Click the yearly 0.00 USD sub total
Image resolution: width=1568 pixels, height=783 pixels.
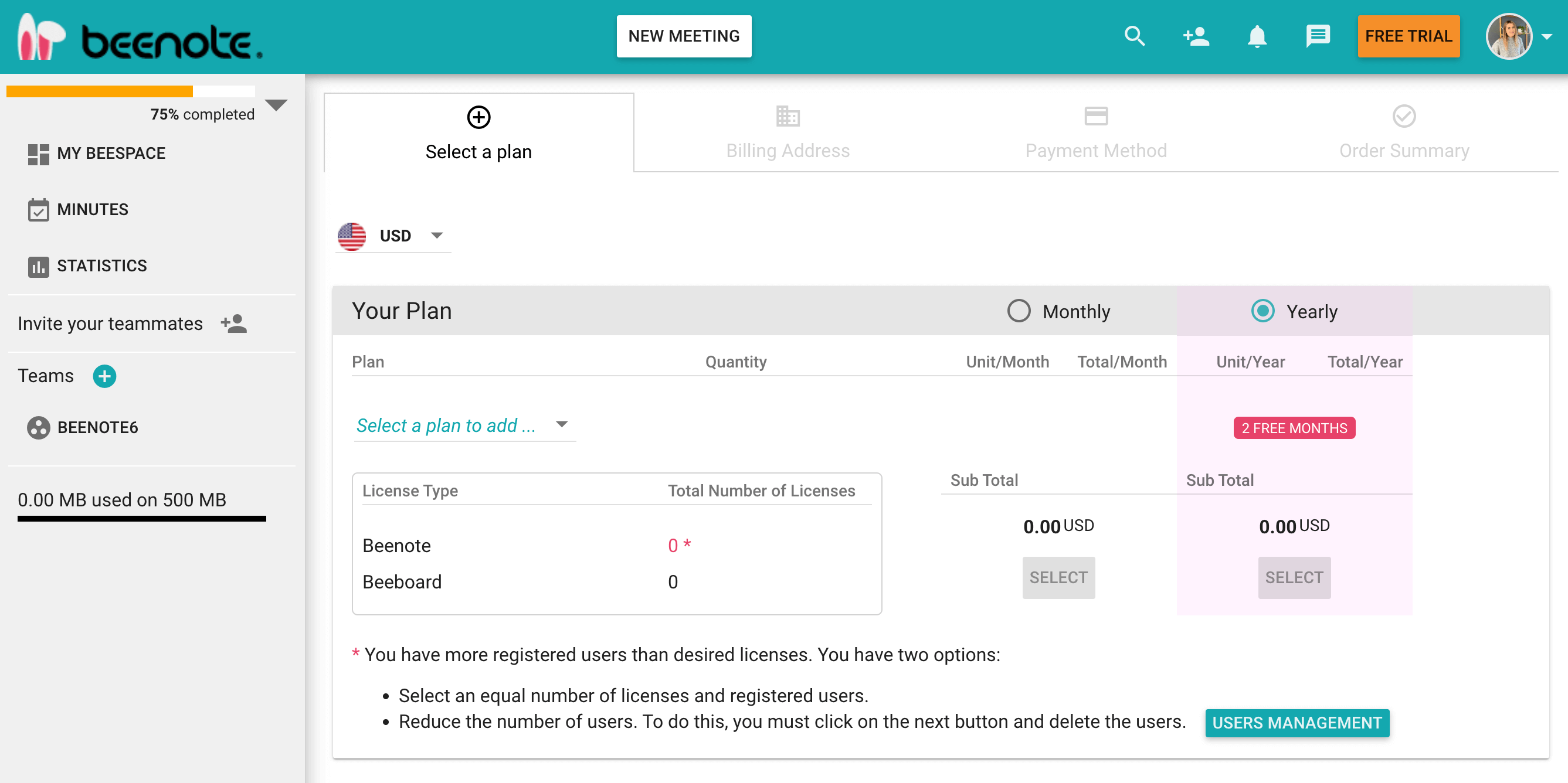point(1294,526)
